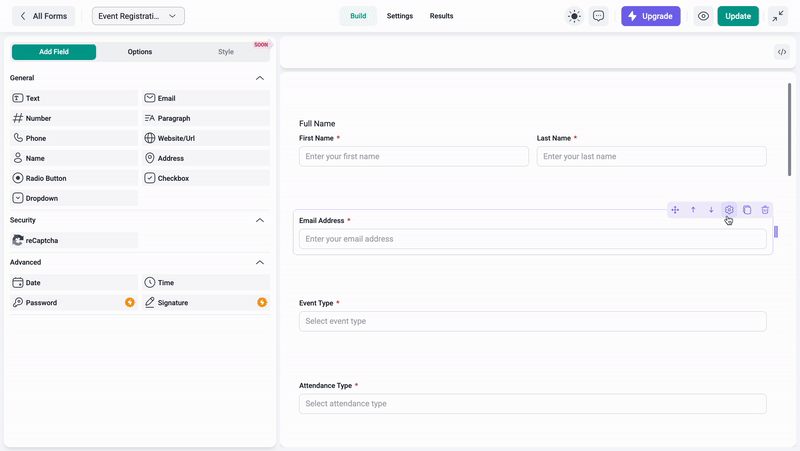Collapse the Advanced section
The width and height of the screenshot is (800, 451).
(x=260, y=262)
